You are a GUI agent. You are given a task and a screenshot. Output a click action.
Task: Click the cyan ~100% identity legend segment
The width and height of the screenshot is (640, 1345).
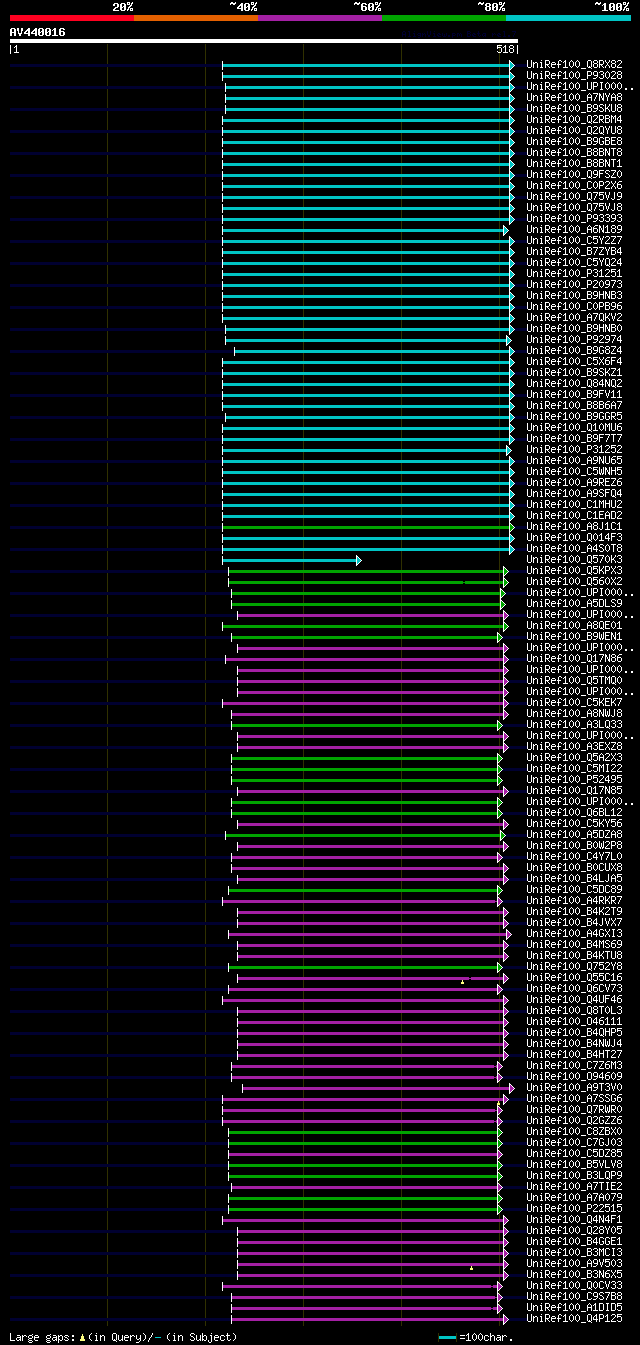click(568, 17)
